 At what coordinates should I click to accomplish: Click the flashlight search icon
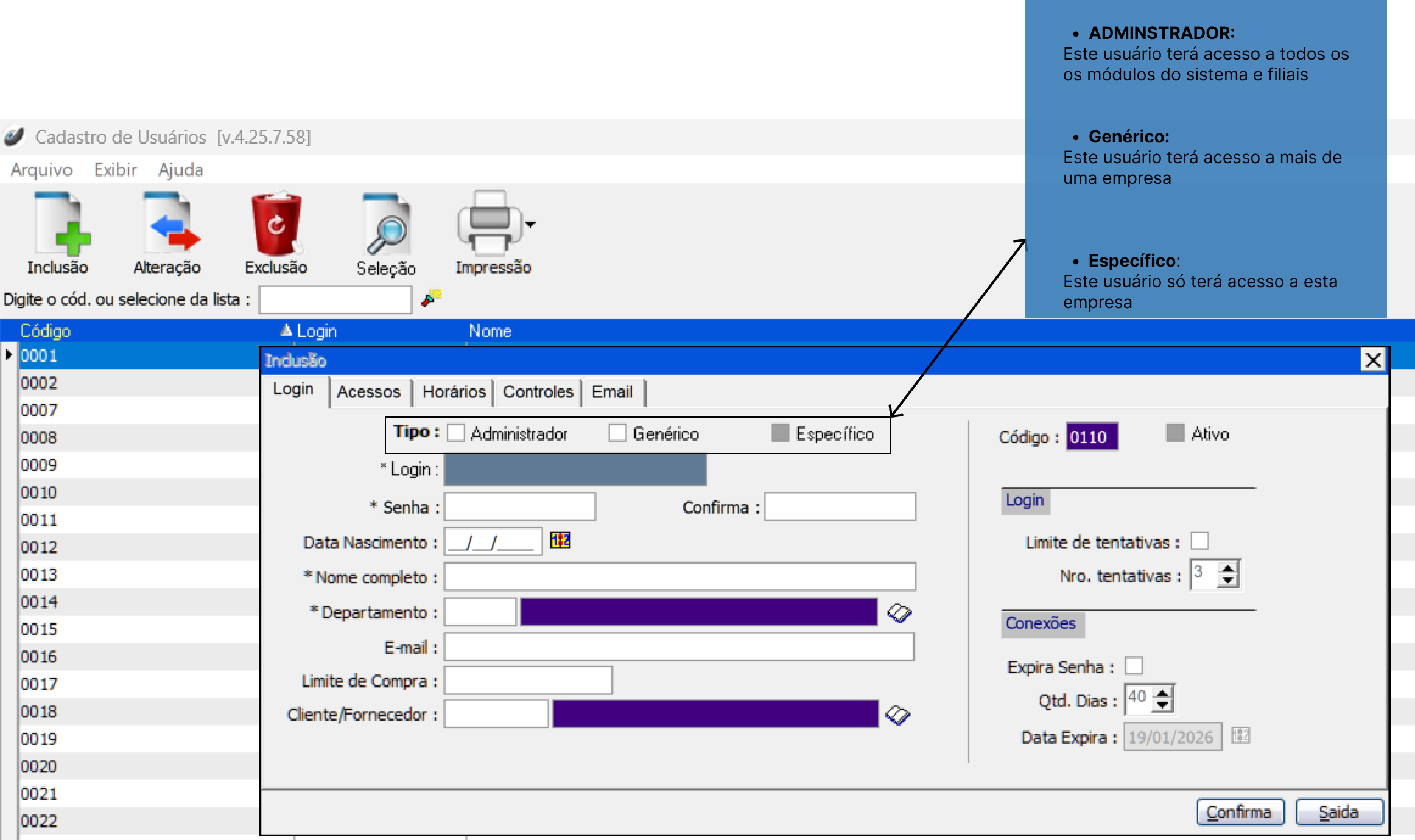(431, 298)
